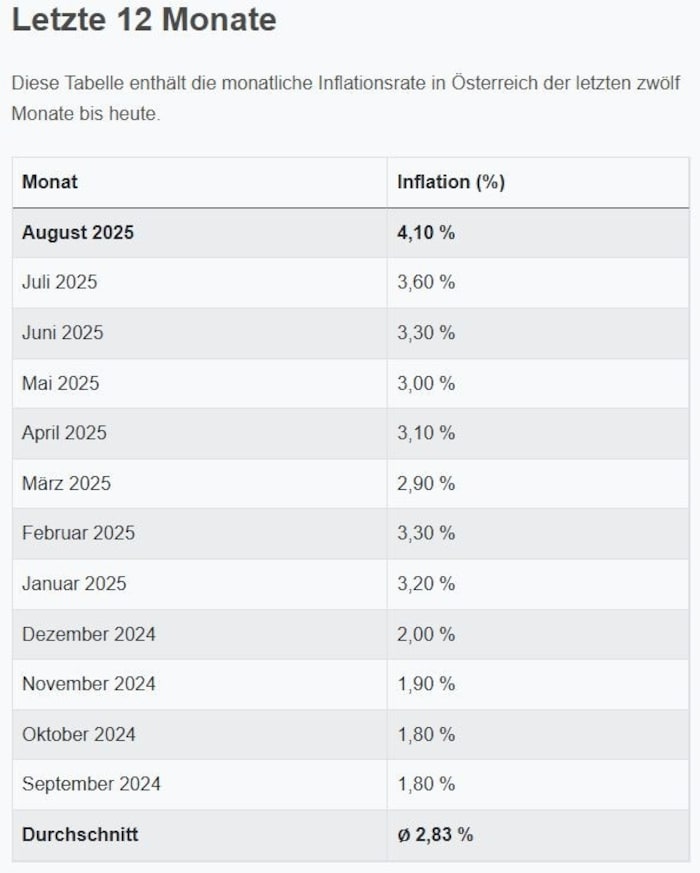The image size is (700, 873).
Task: Click the "Letzte 12 Monate" heading
Action: tap(144, 20)
